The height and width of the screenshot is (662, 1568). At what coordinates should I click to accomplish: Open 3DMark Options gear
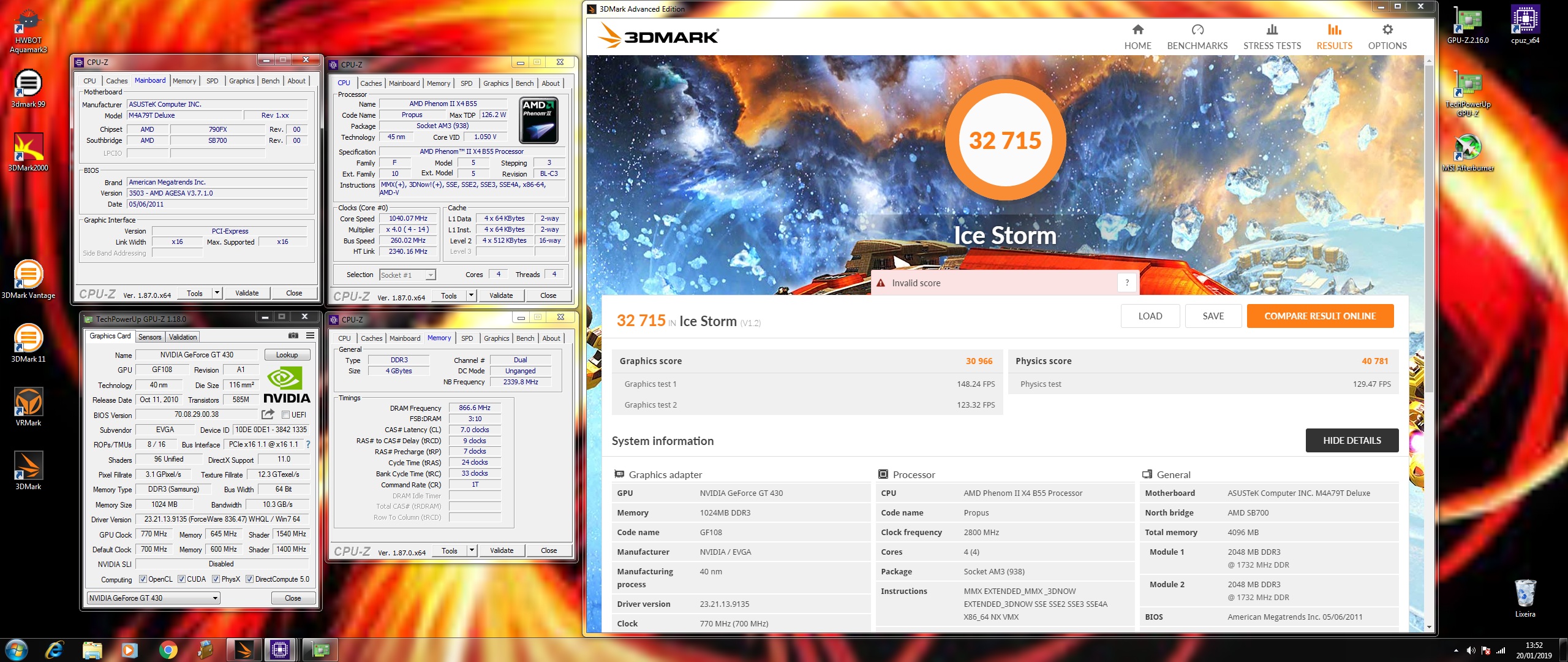tap(1387, 37)
